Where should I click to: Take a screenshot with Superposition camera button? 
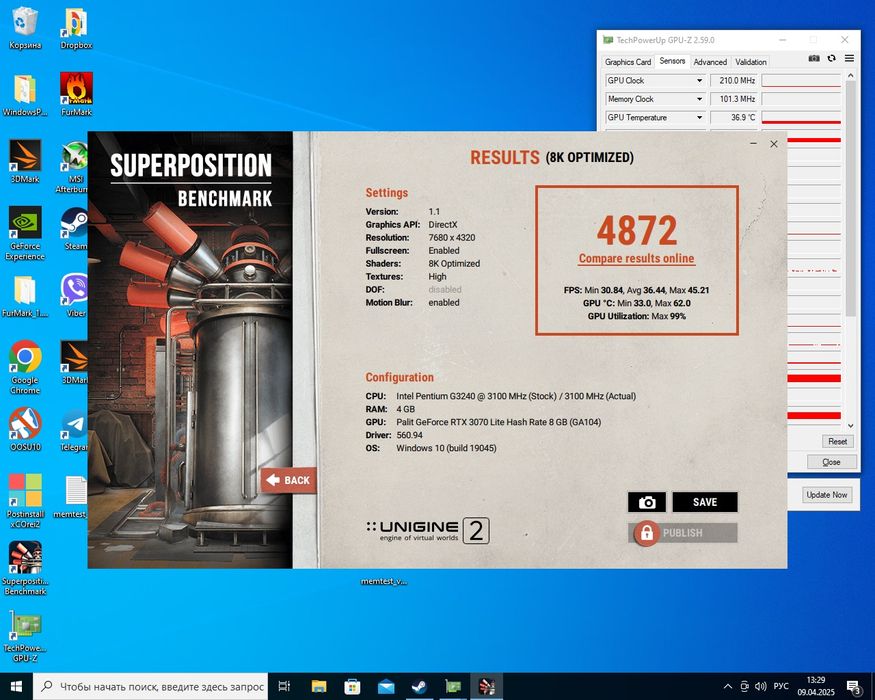646,502
